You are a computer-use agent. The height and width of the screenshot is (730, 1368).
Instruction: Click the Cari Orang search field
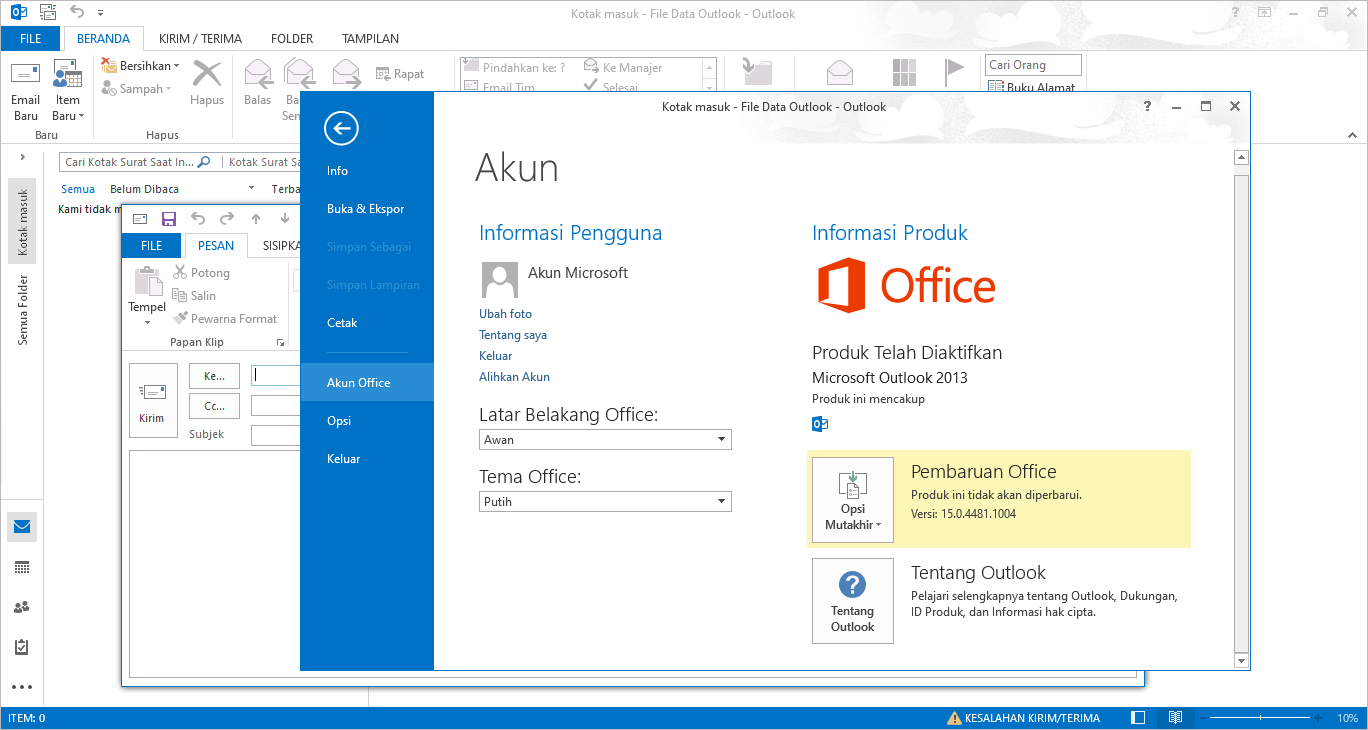[1033, 65]
